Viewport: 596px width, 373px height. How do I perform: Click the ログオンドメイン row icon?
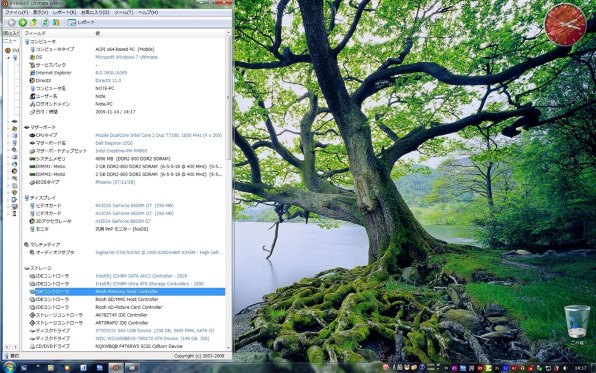[32, 104]
